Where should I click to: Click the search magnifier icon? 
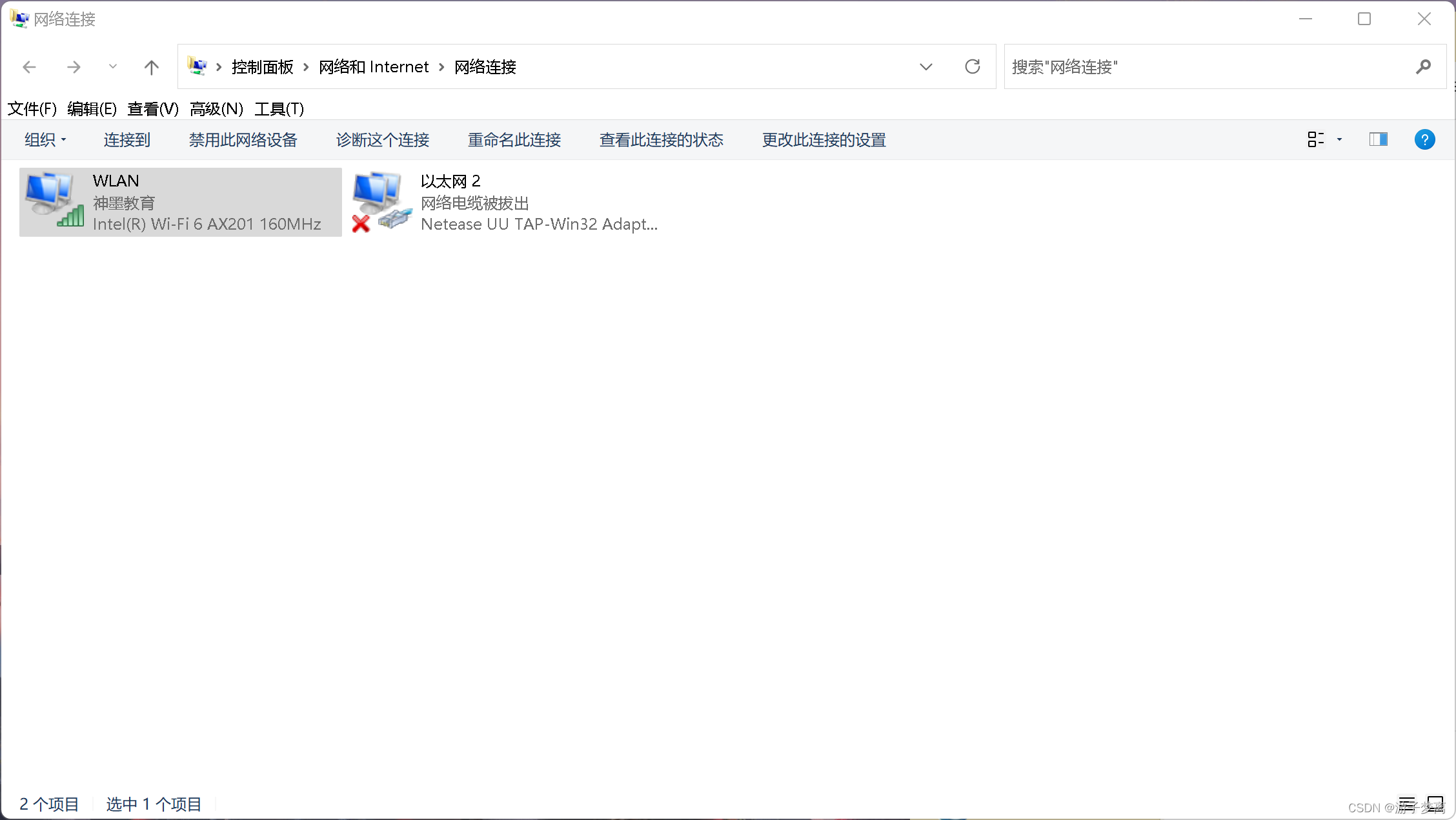(1423, 66)
